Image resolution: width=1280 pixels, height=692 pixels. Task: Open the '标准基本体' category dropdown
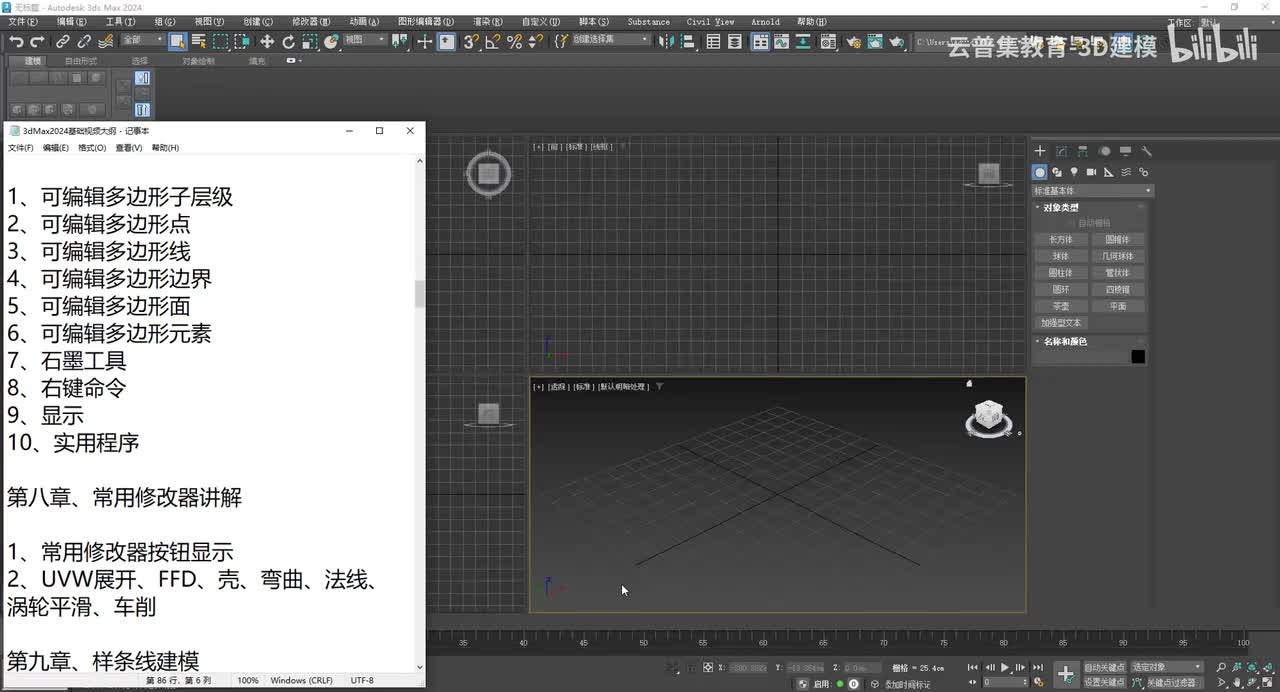(x=1092, y=191)
